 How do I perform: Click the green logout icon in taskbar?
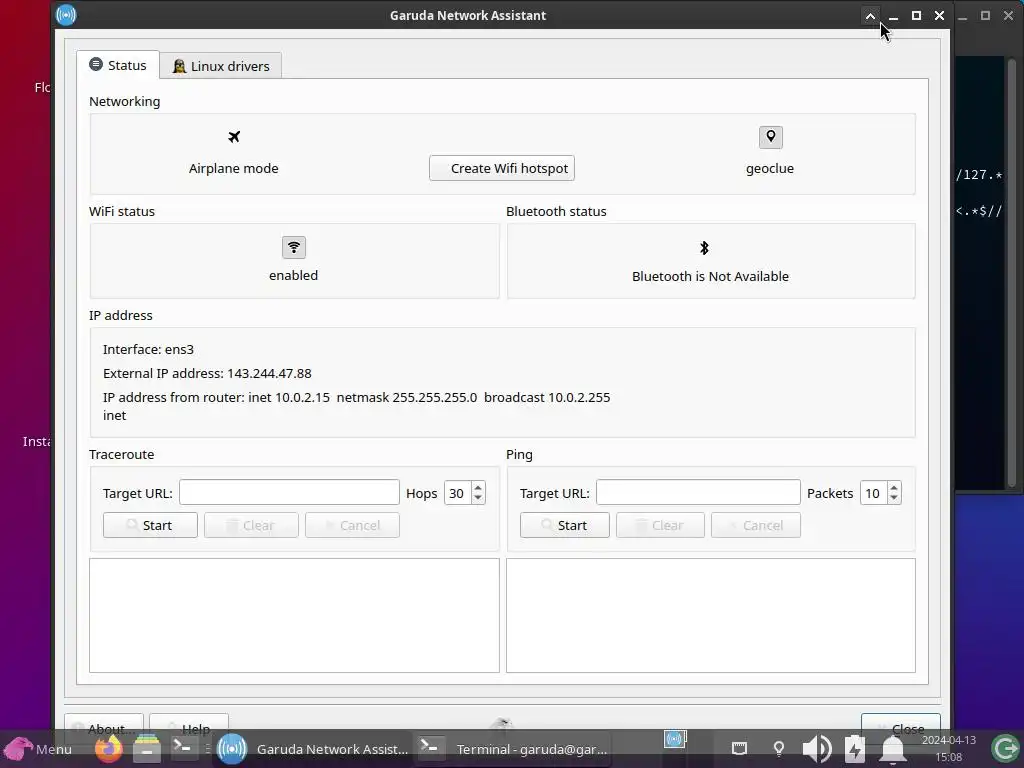[1004, 748]
